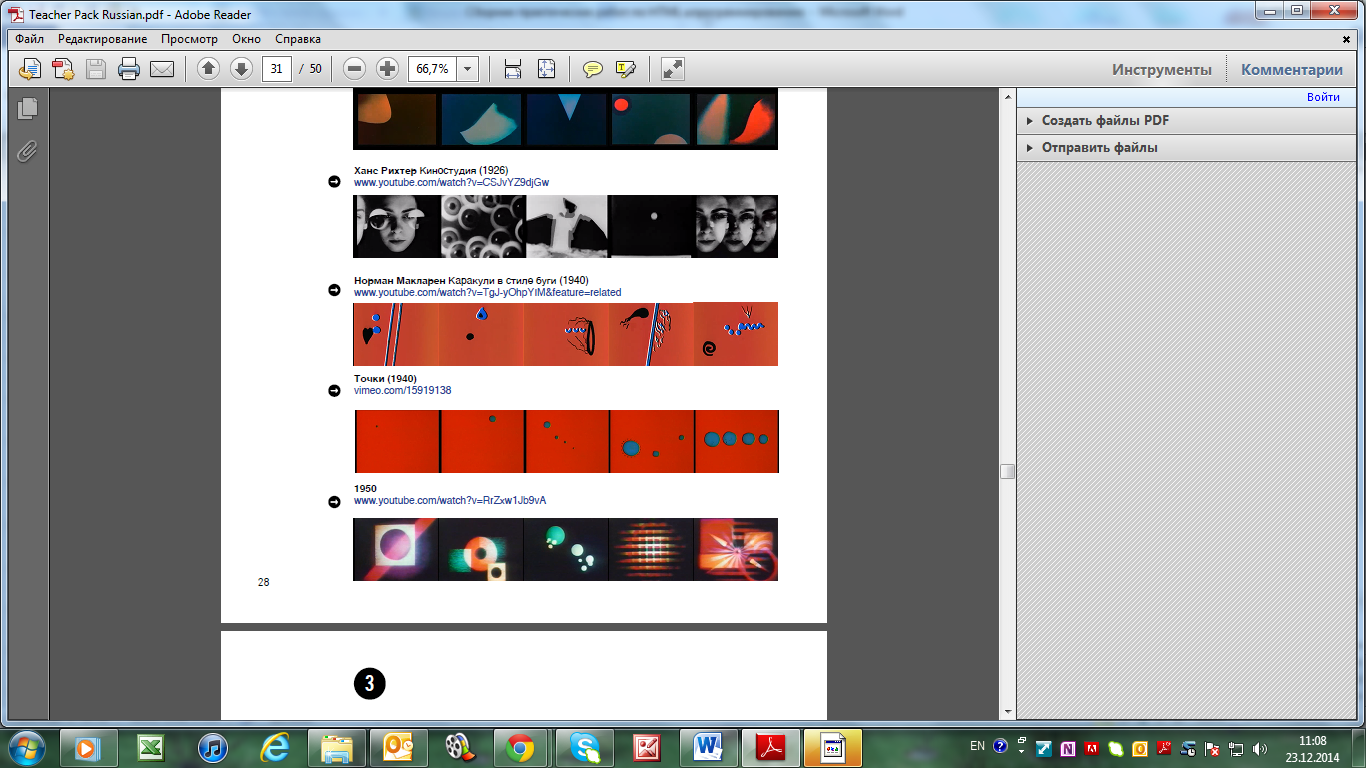Image resolution: width=1366 pixels, height=768 pixels.
Task: Open Excel from the taskbar
Action: coord(151,748)
